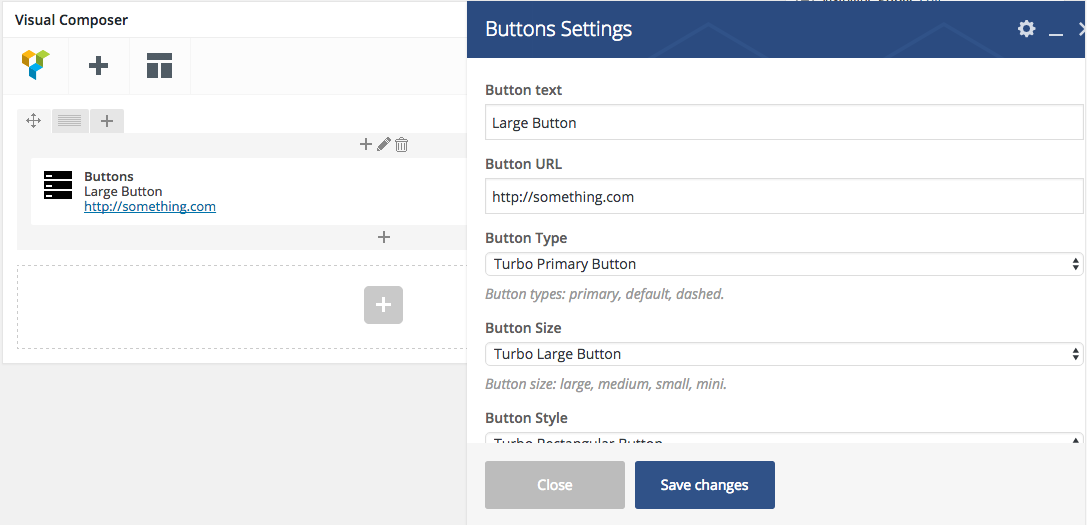1087x525 pixels.
Task: Open the Buttons Settings gear icon
Action: [1026, 29]
